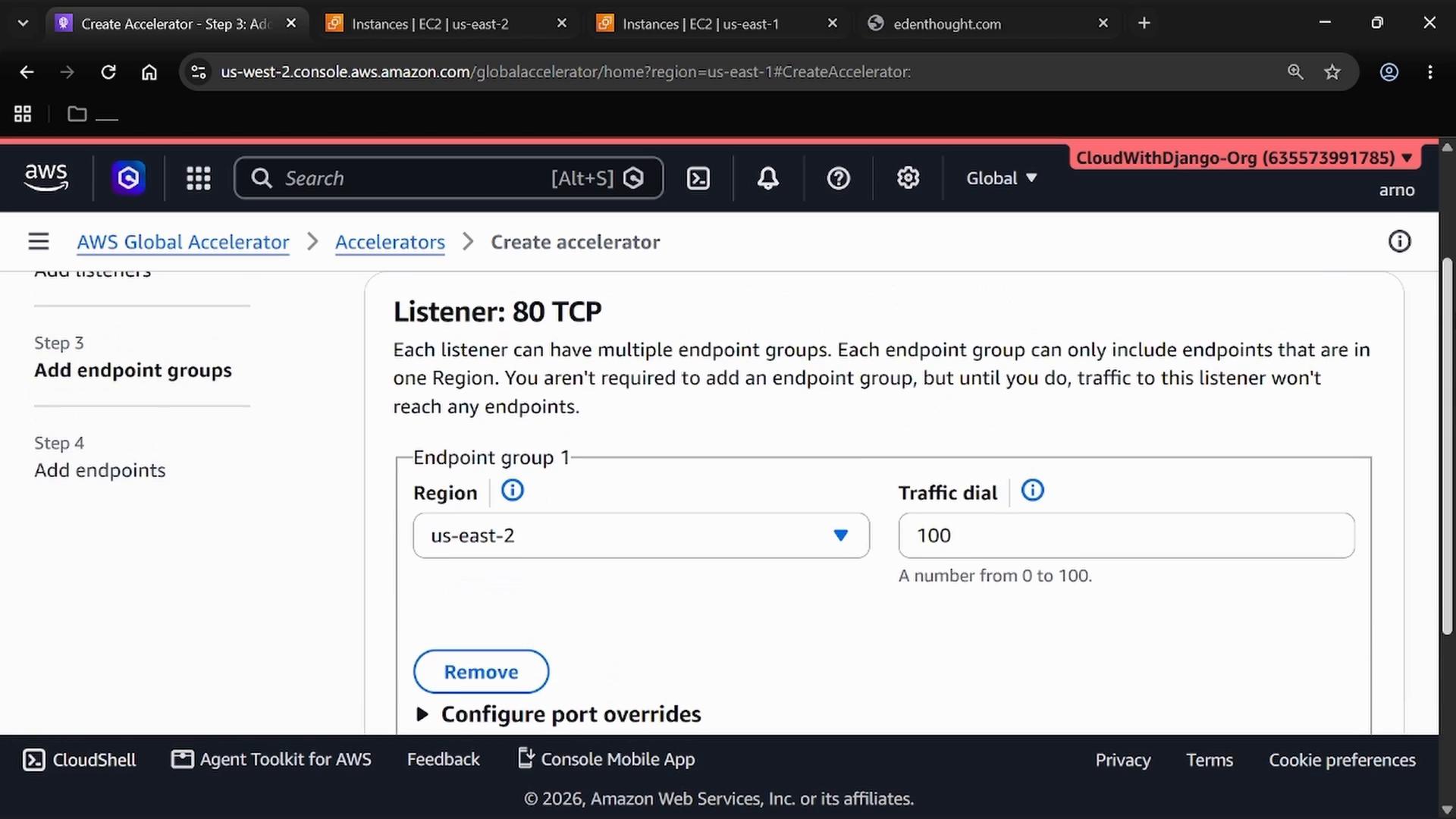This screenshot has width=1456, height=819.
Task: Bookmark this page with the star
Action: pos(1332,72)
